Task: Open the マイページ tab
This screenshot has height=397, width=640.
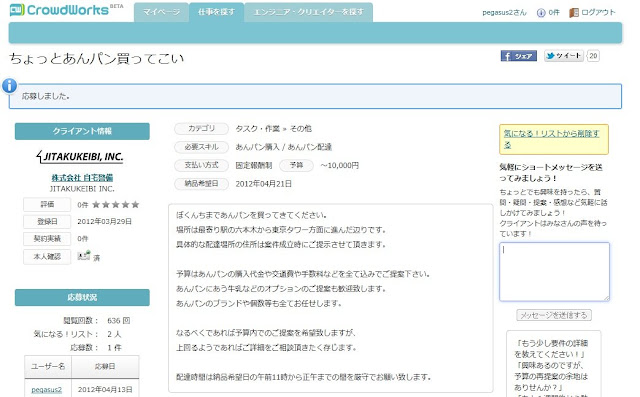Action: [161, 12]
